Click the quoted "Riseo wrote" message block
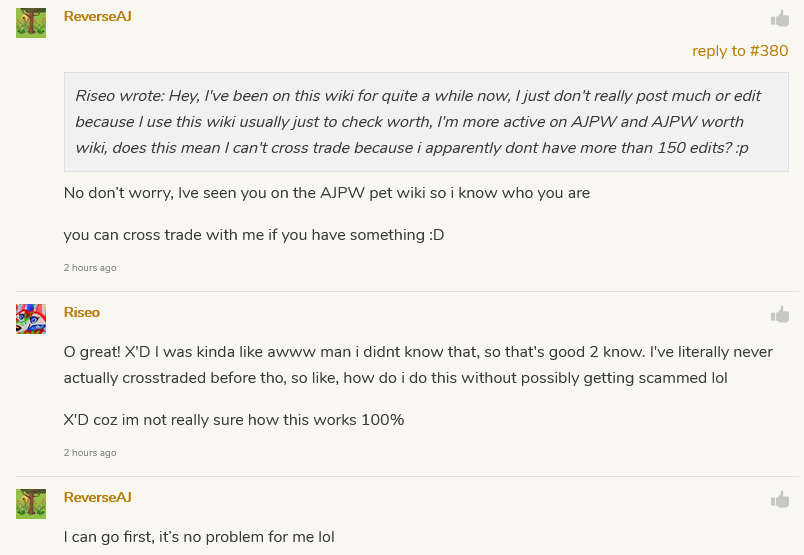 [426, 122]
